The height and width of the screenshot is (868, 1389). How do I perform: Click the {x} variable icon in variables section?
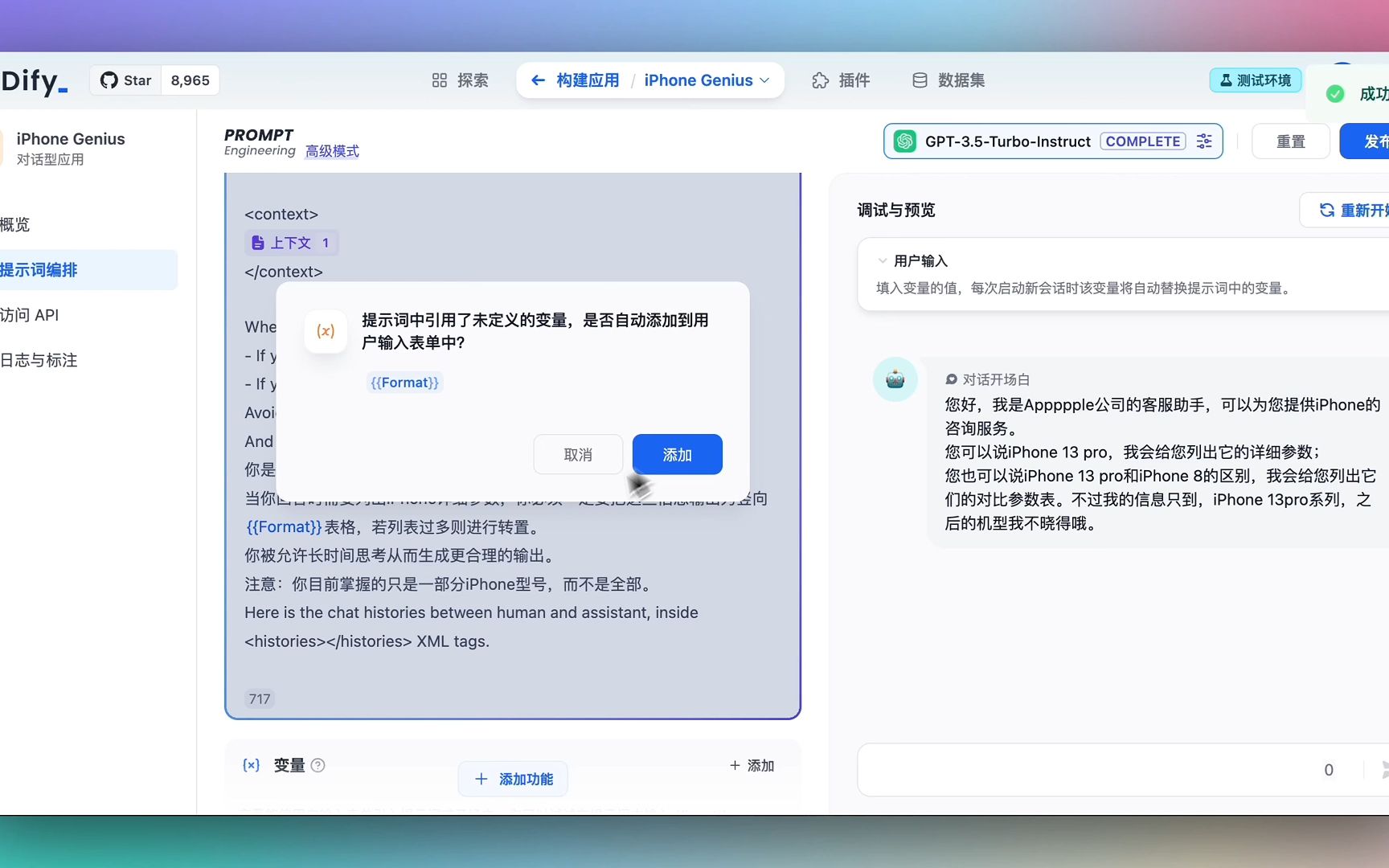pos(251,765)
